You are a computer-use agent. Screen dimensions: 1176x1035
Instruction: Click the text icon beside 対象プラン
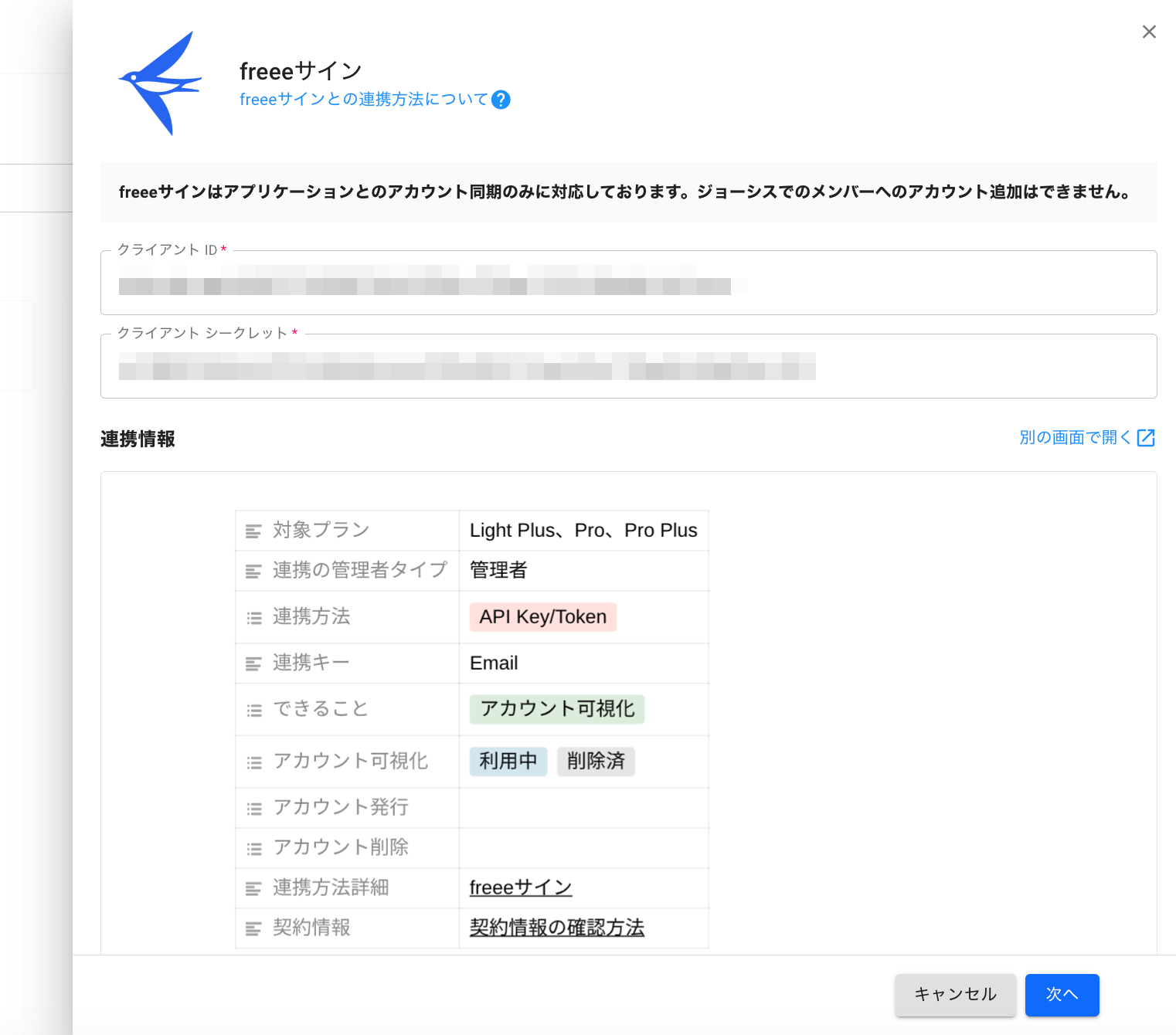253,531
